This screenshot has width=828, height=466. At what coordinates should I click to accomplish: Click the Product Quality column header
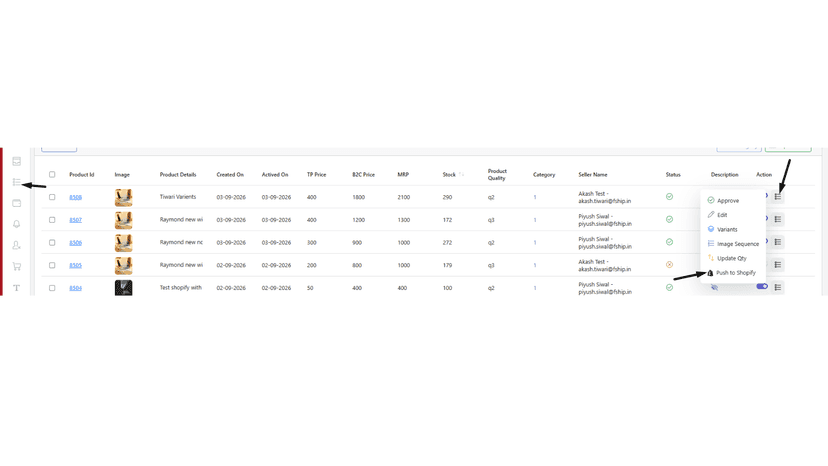click(x=497, y=174)
